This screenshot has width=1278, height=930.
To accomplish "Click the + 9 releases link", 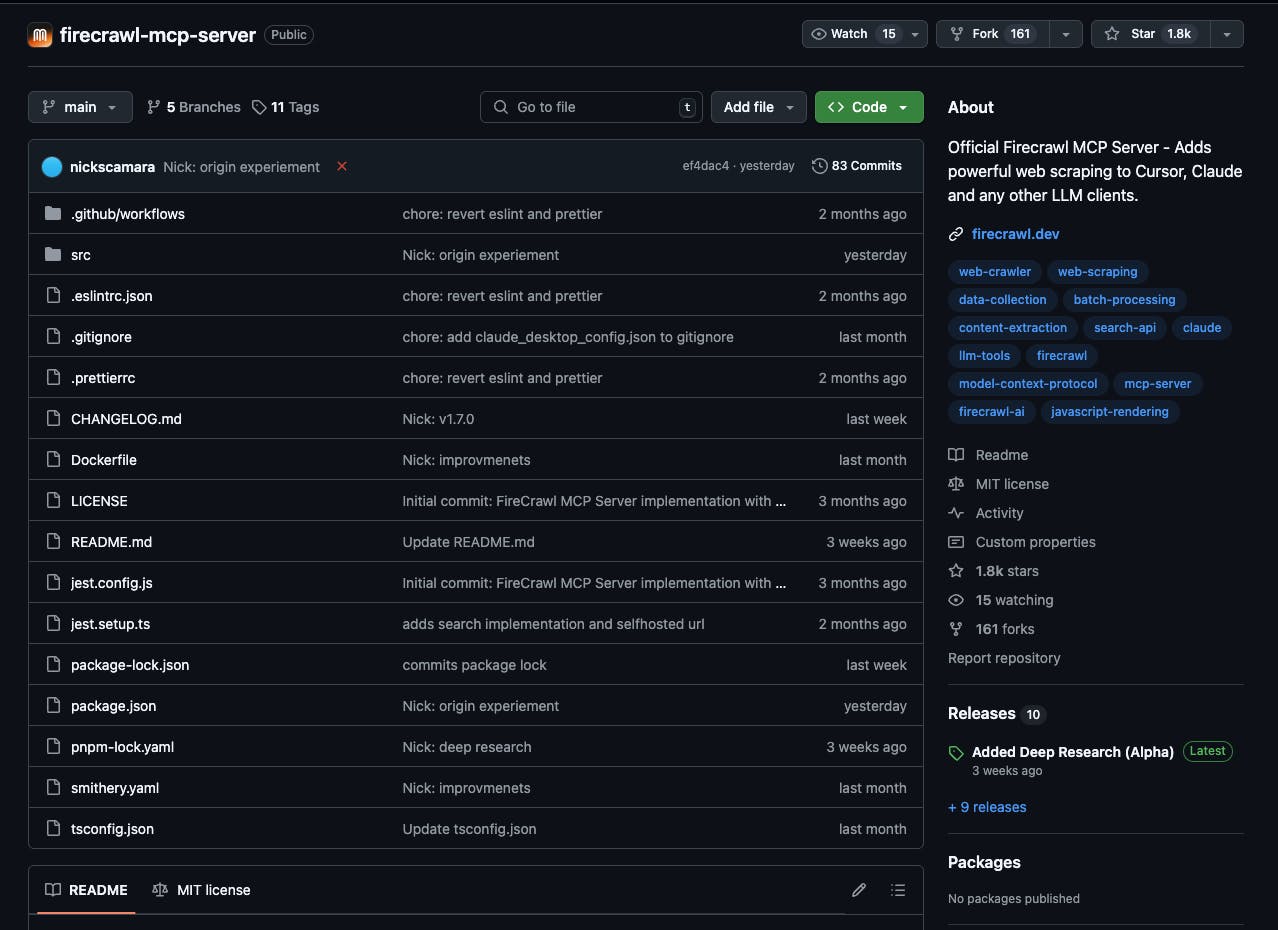I will point(987,807).
